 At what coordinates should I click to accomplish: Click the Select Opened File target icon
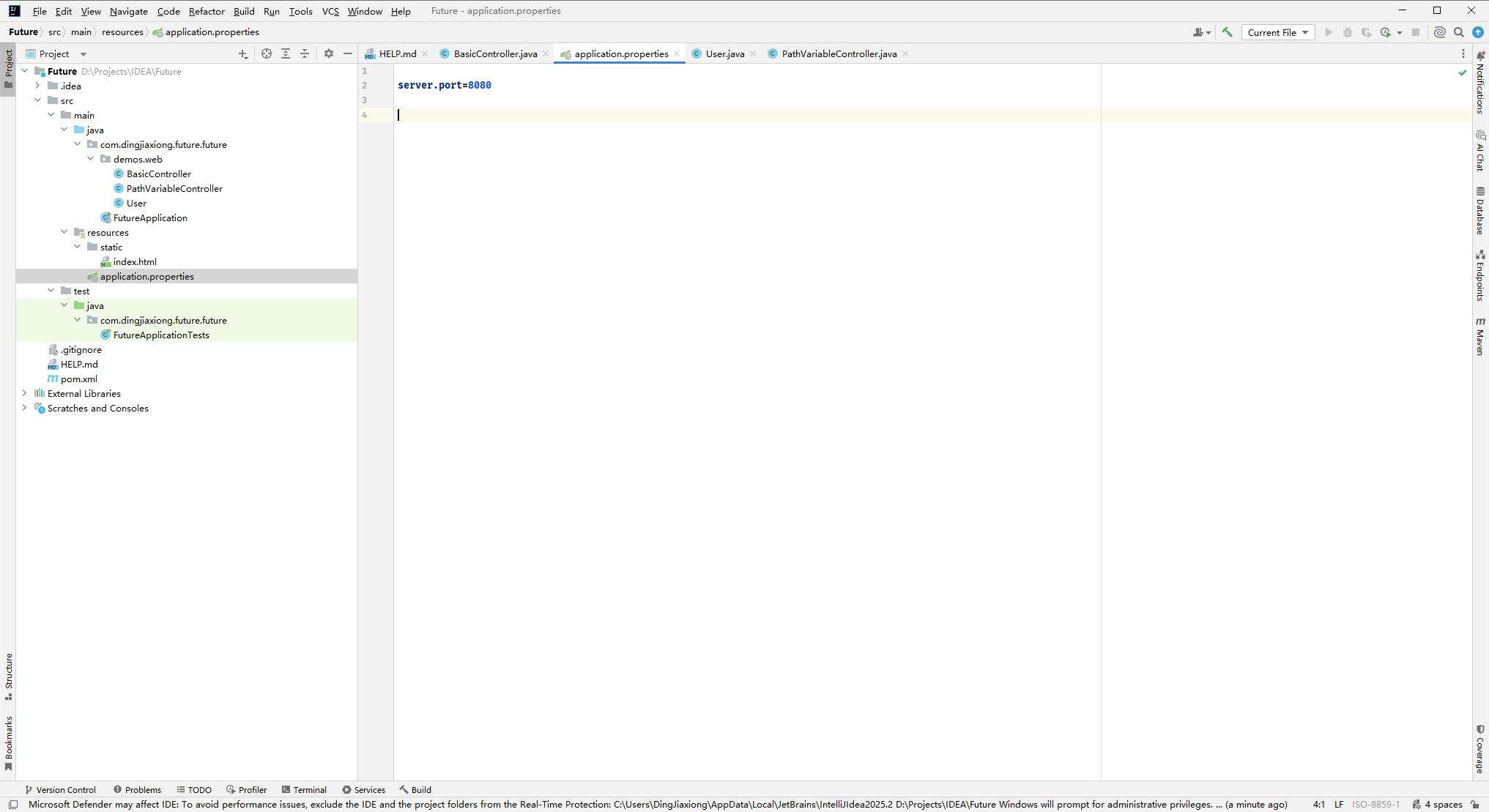click(x=267, y=53)
